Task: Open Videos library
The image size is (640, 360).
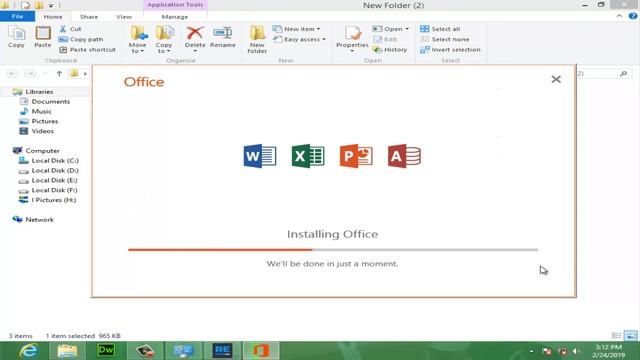Action: [x=42, y=131]
